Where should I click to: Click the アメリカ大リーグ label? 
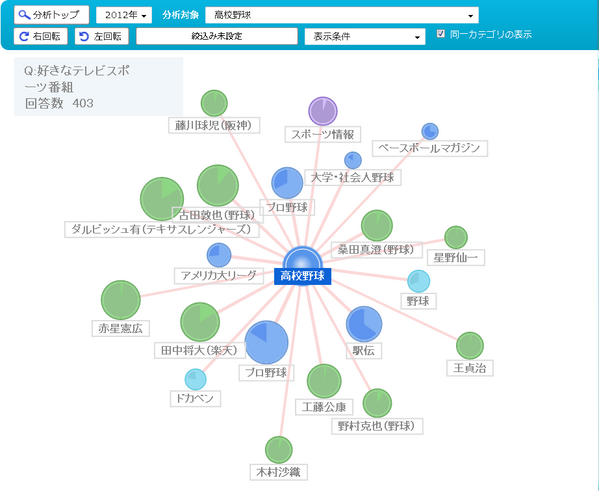219,275
